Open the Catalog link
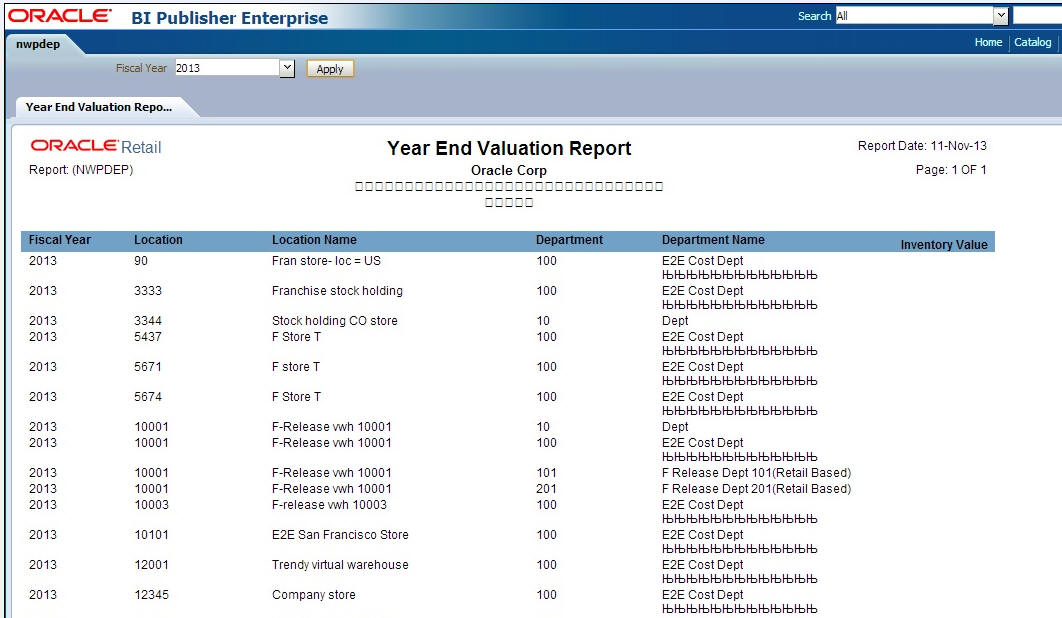 pyautogui.click(x=1032, y=42)
